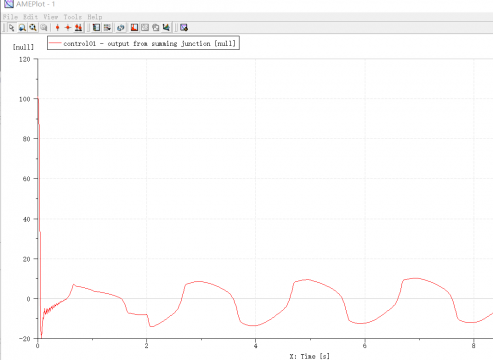
Task: Open the Tools menu
Action: [73, 17]
